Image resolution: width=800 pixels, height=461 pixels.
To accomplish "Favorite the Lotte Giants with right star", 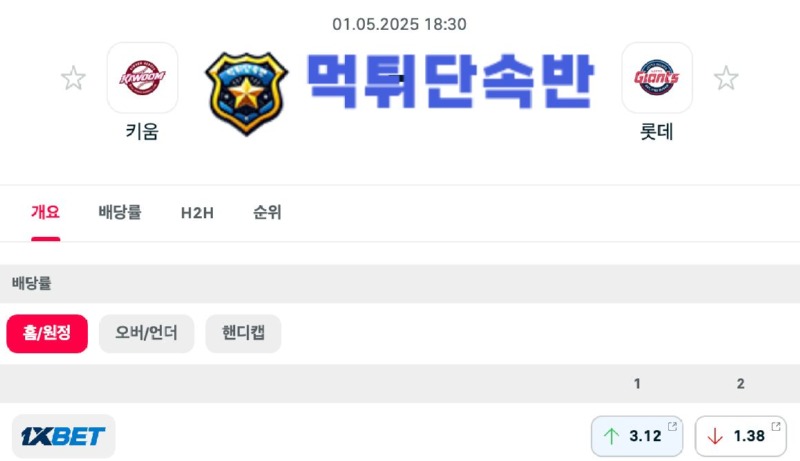I will pyautogui.click(x=726, y=78).
